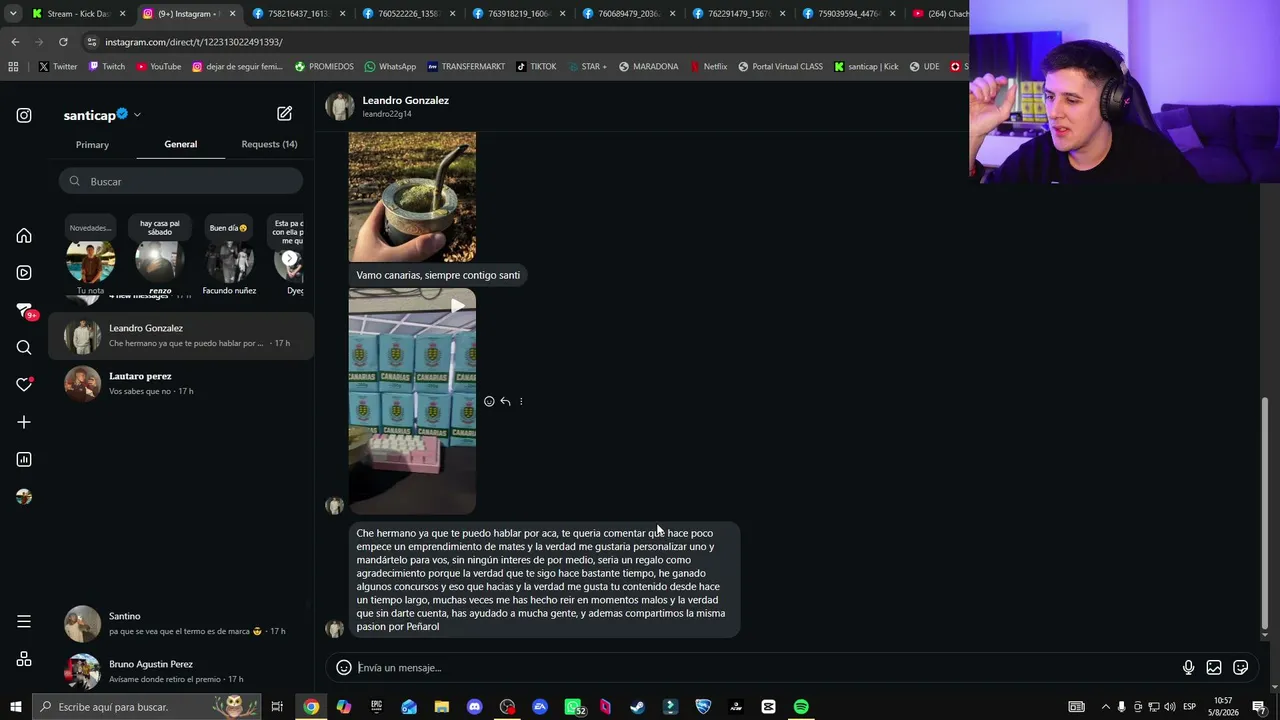Open the Leandro Gonzalez conversation
The width and height of the screenshot is (1280, 720).
(x=181, y=336)
